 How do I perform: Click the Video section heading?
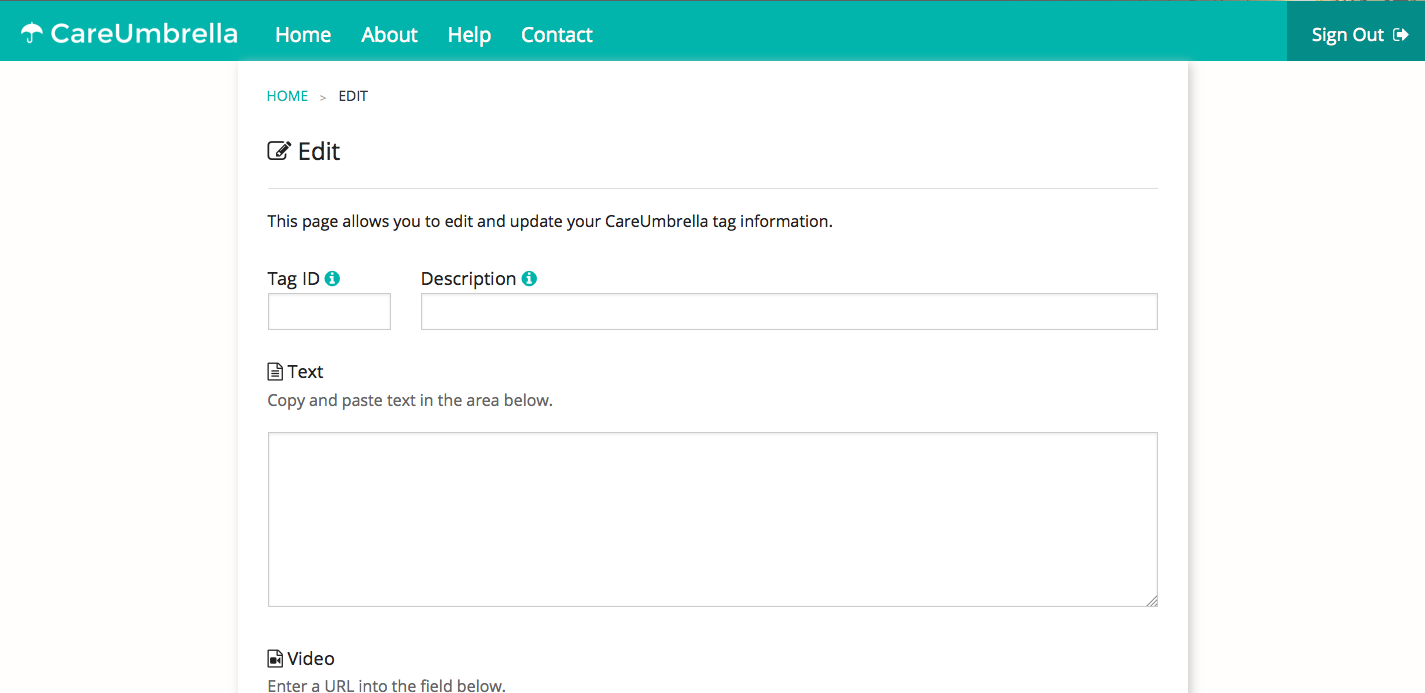point(311,659)
